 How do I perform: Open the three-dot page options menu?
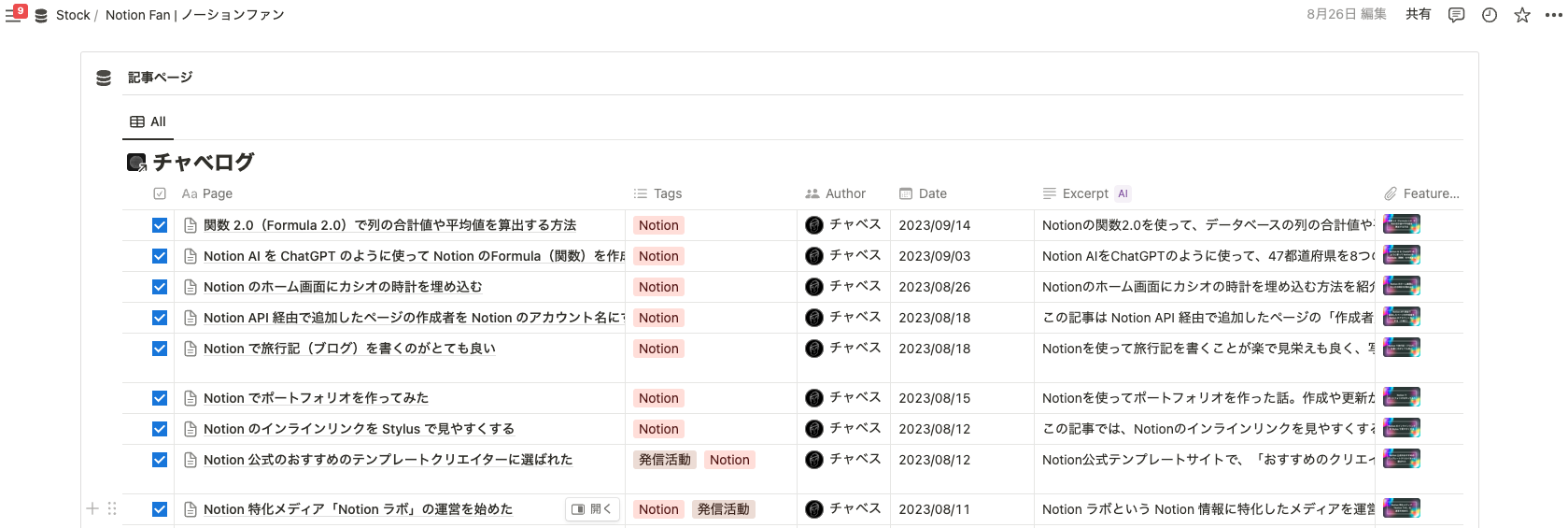[x=1553, y=15]
